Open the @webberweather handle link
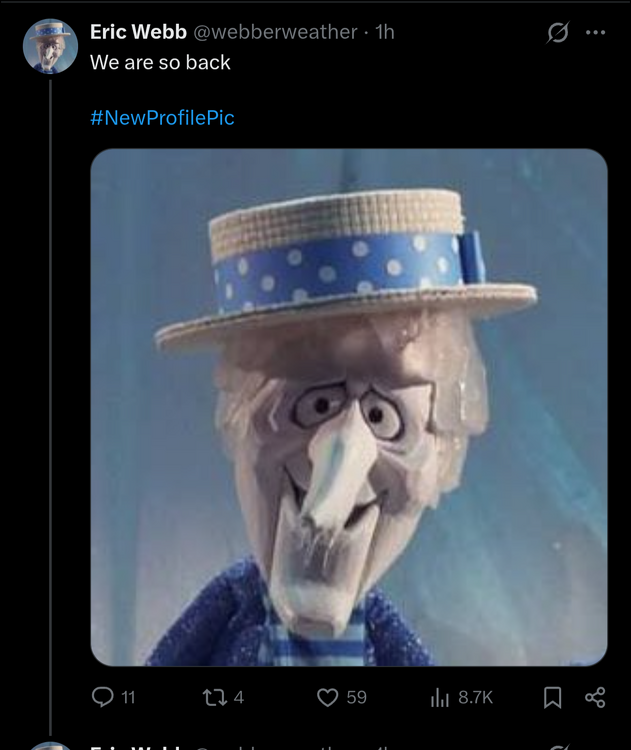This screenshot has width=631, height=750. coord(274,32)
